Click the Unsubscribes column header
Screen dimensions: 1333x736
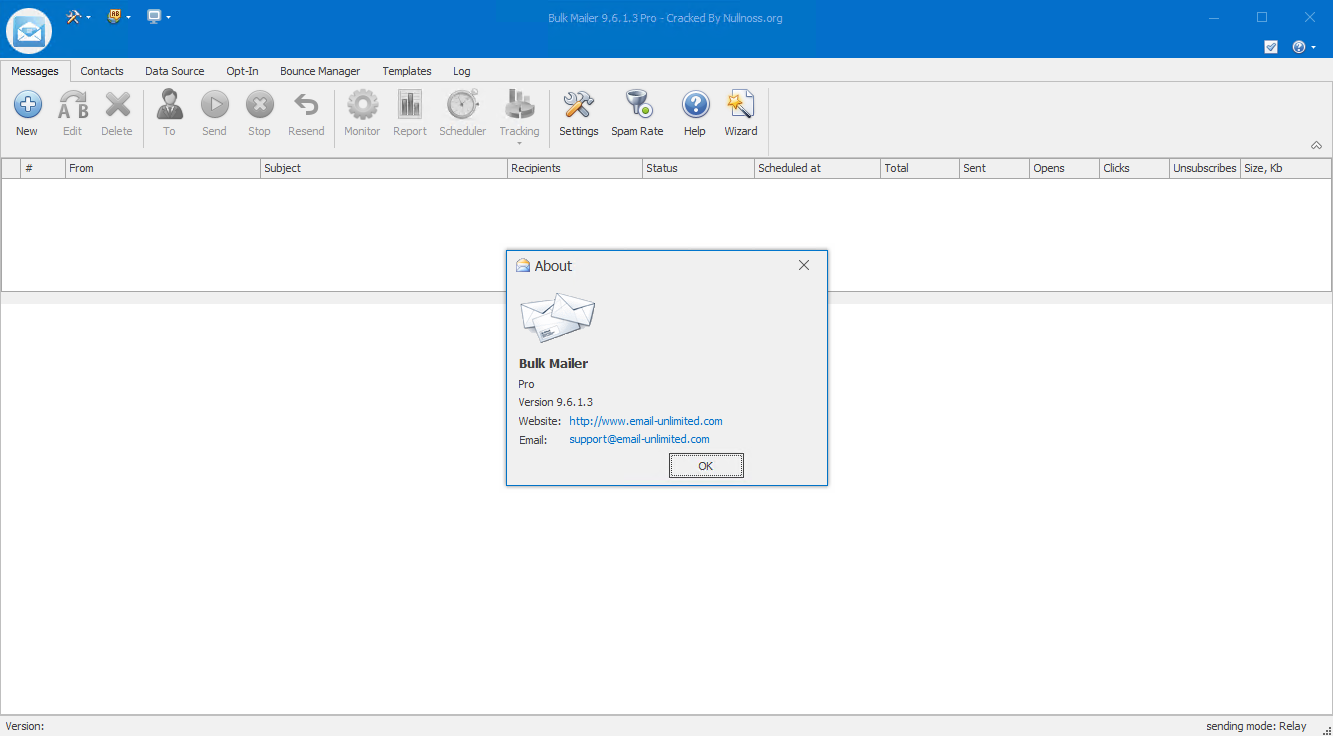coord(1205,168)
